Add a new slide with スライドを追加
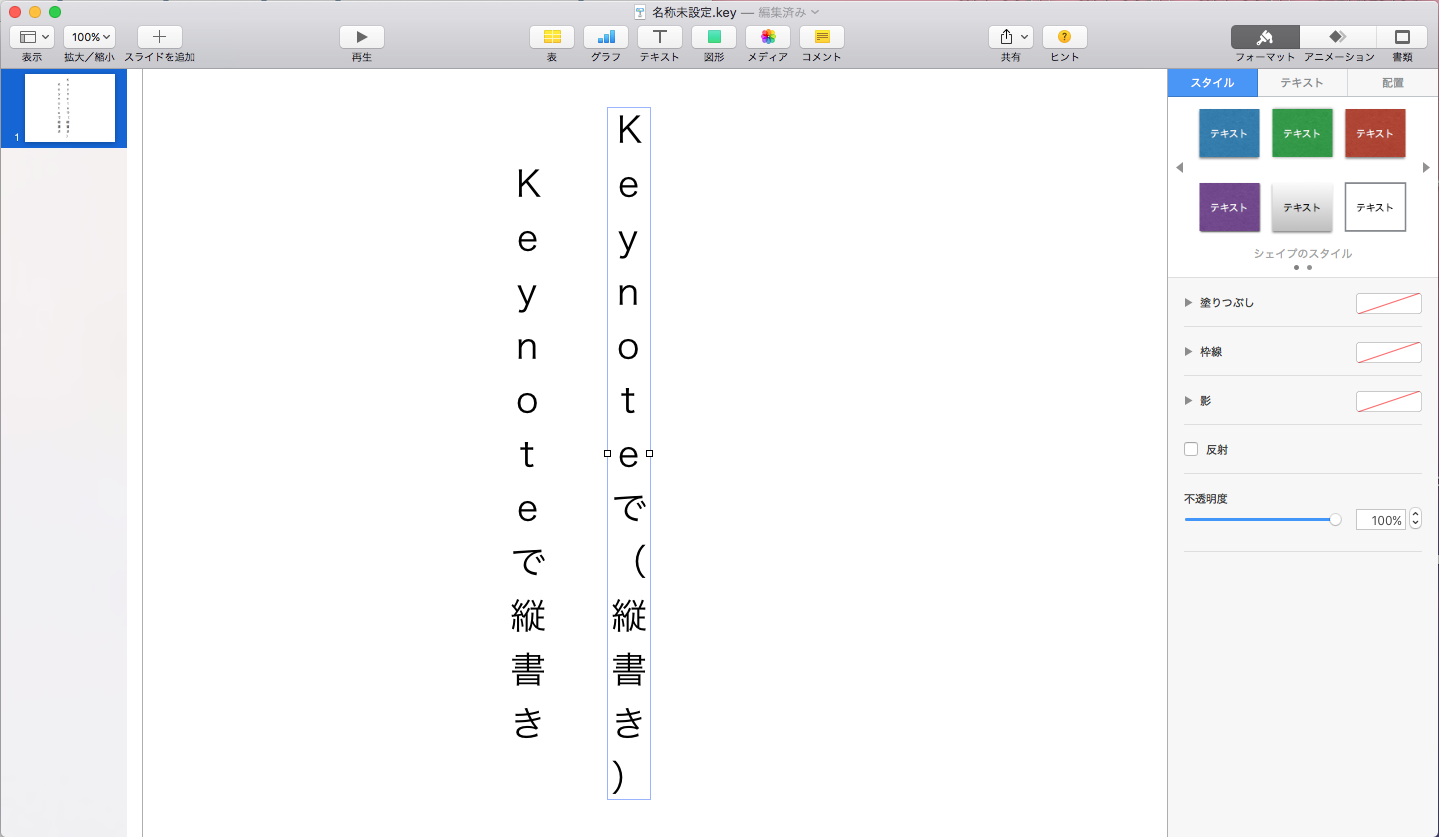 point(158,37)
